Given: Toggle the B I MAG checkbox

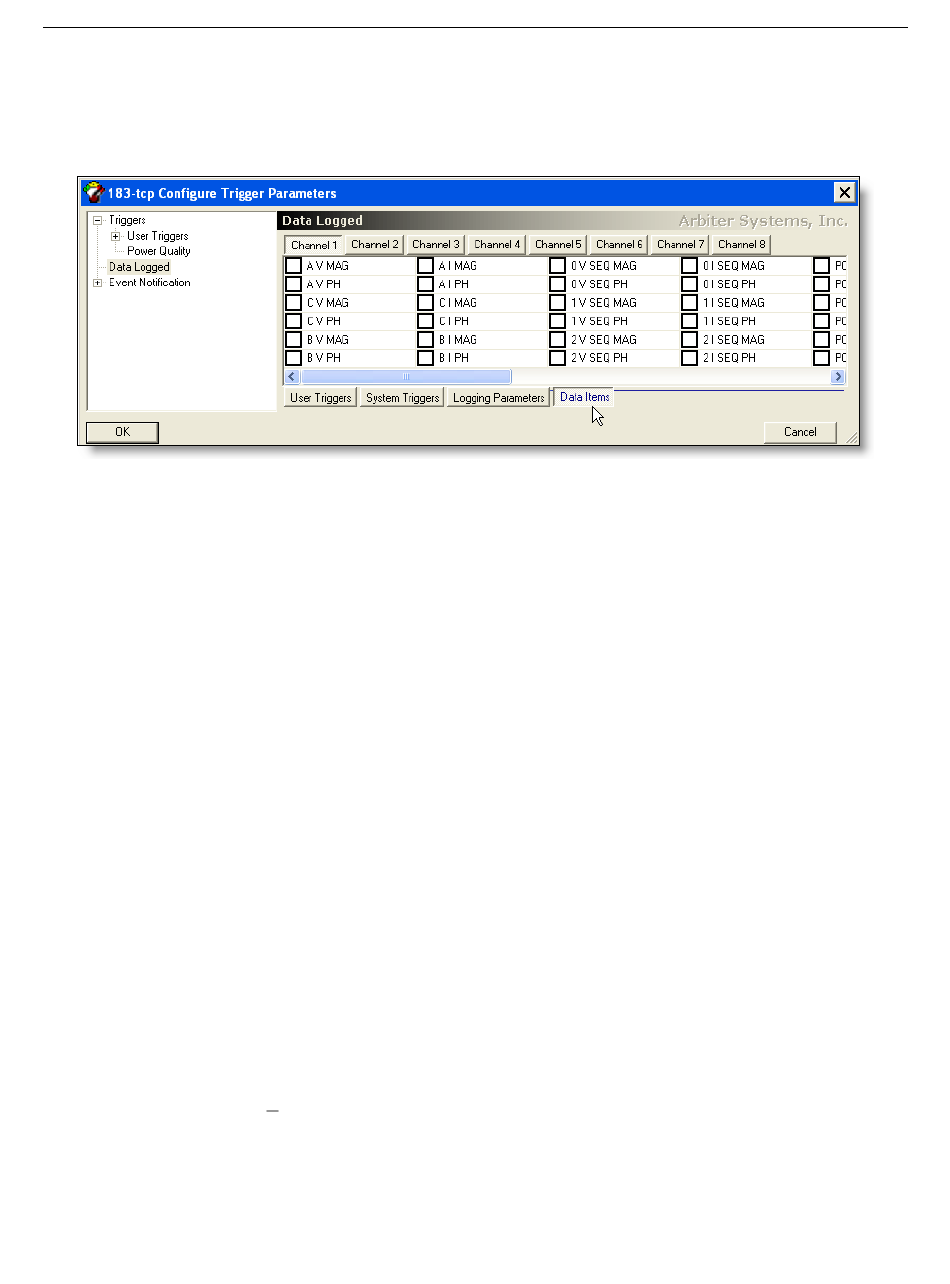Looking at the screenshot, I should (x=426, y=340).
